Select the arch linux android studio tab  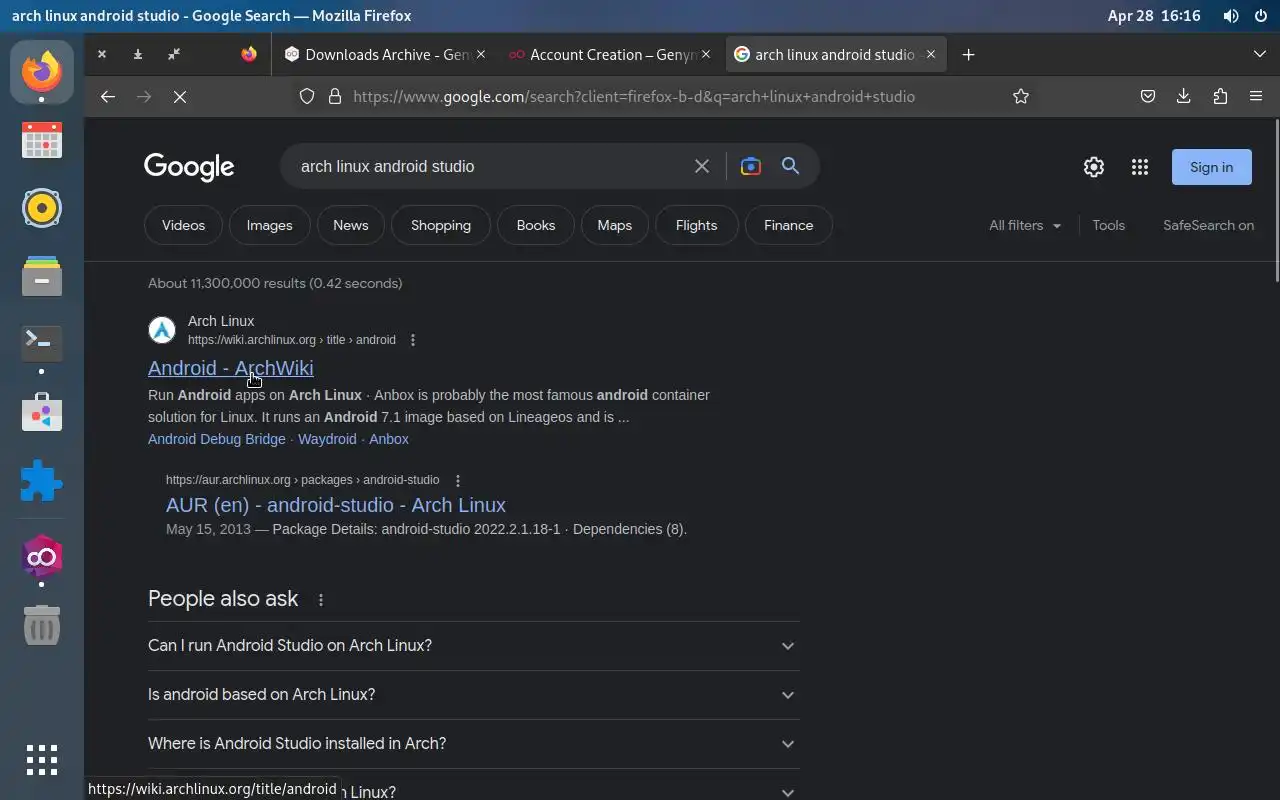point(835,55)
